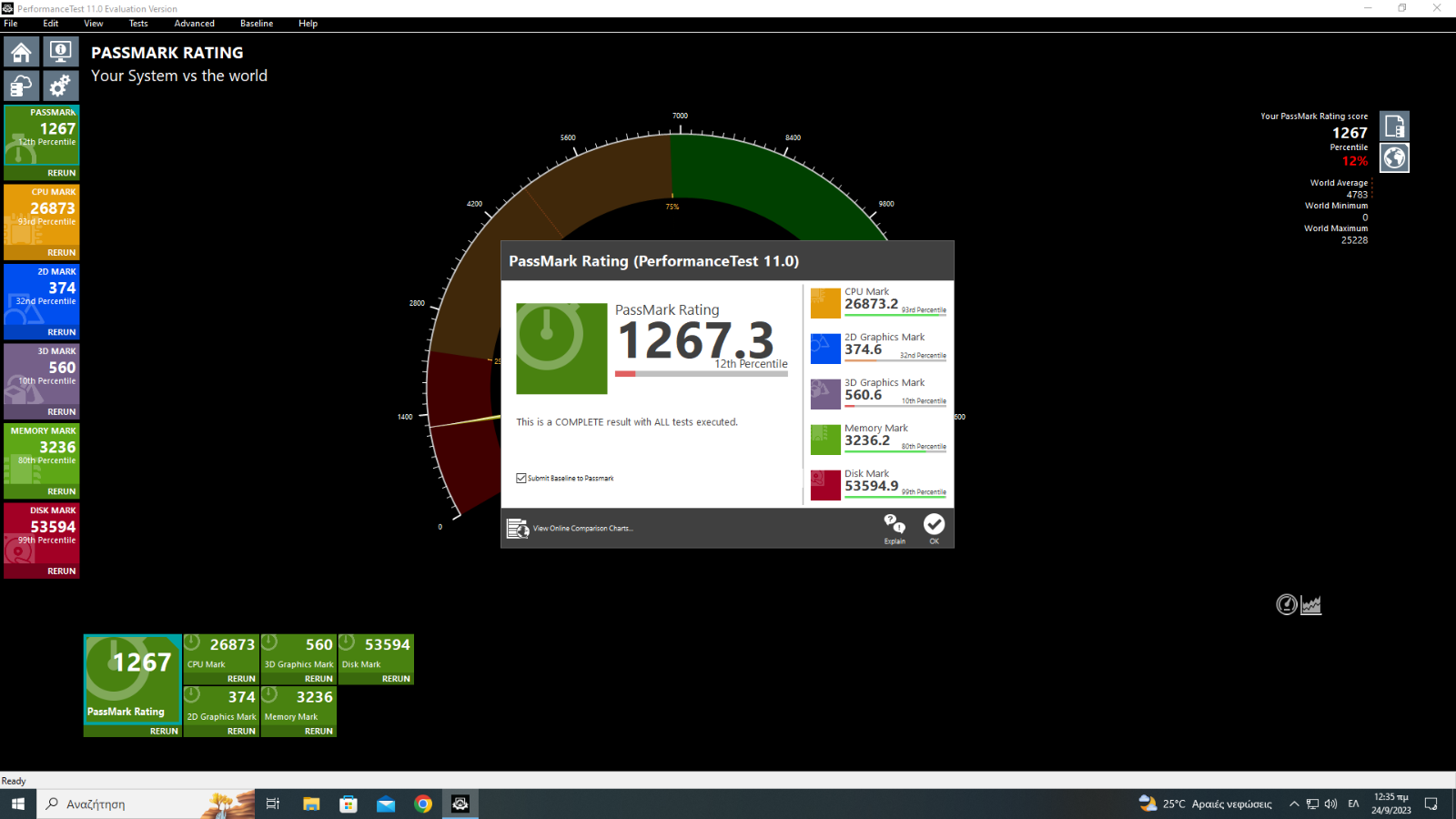Click the green Memory Mark icon in dialog
1456x819 pixels.
point(825,440)
